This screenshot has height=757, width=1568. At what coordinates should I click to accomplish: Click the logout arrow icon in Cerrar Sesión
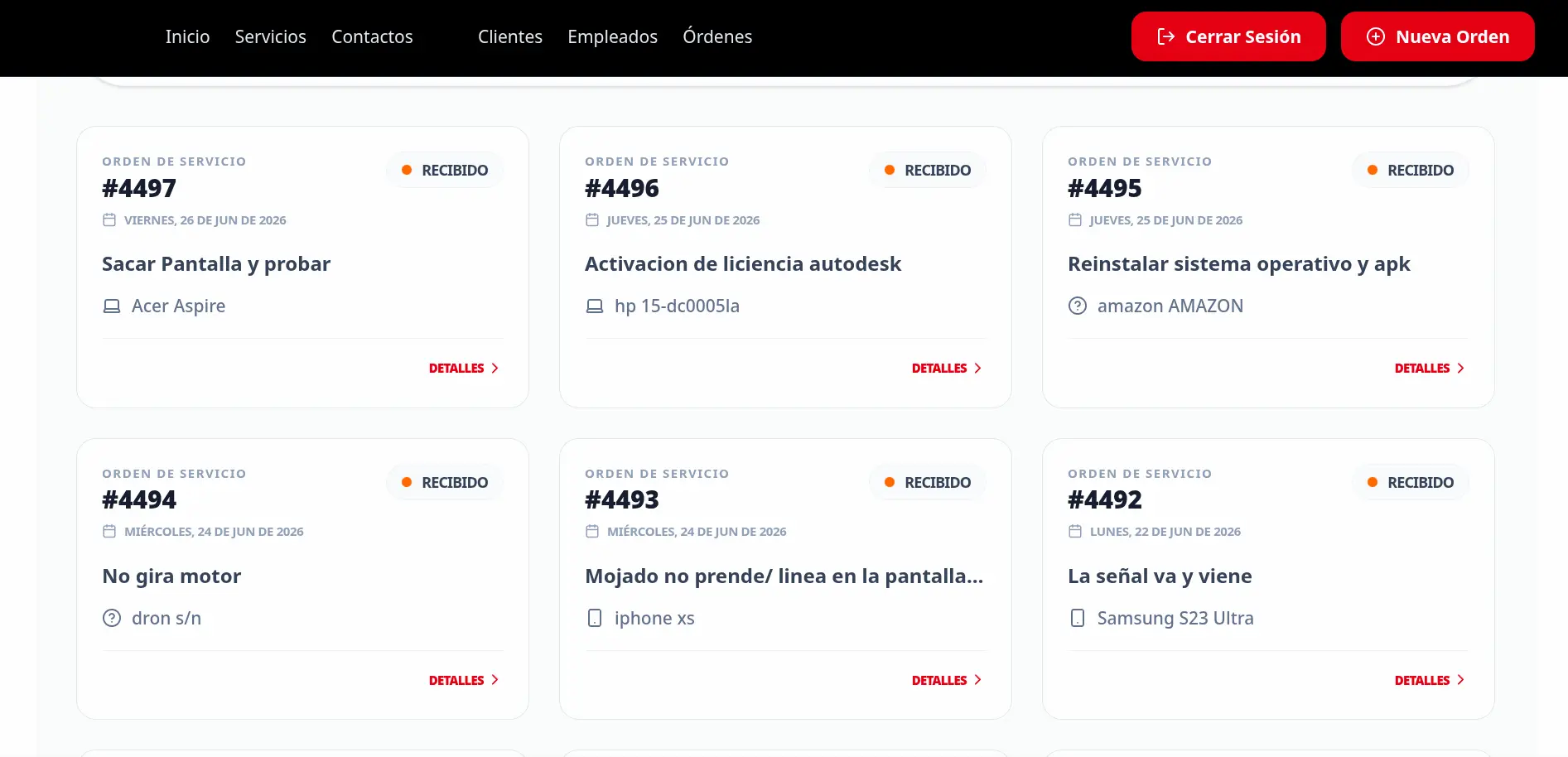(x=1166, y=36)
